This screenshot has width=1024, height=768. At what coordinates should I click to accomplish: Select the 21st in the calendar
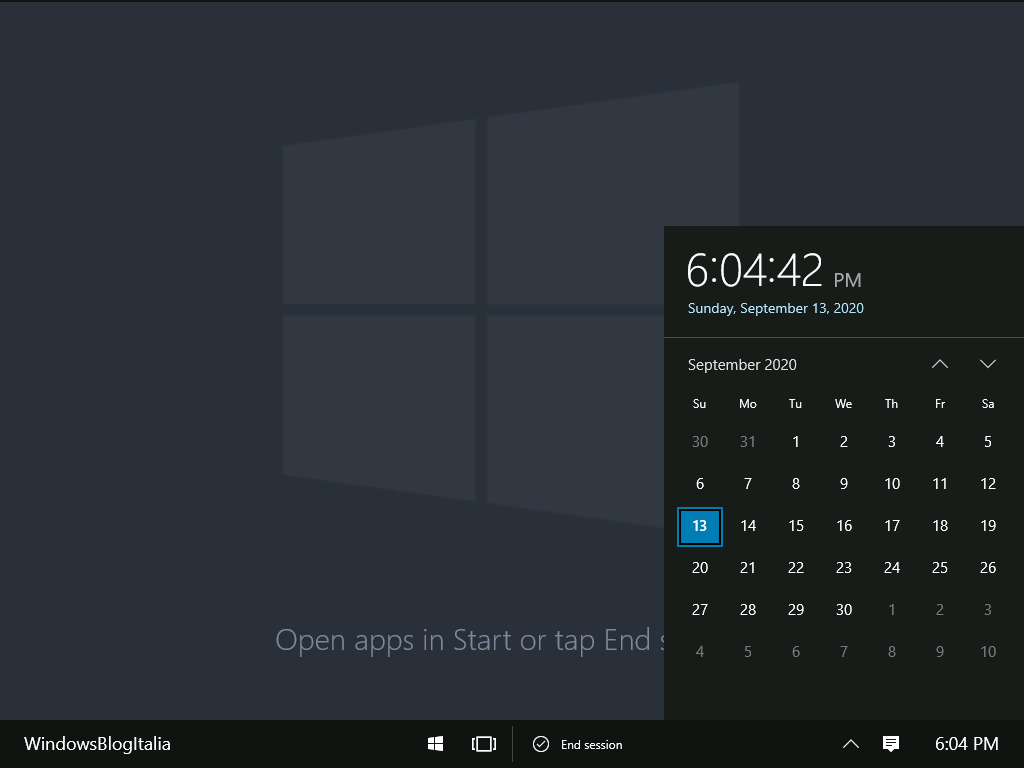[x=748, y=568]
